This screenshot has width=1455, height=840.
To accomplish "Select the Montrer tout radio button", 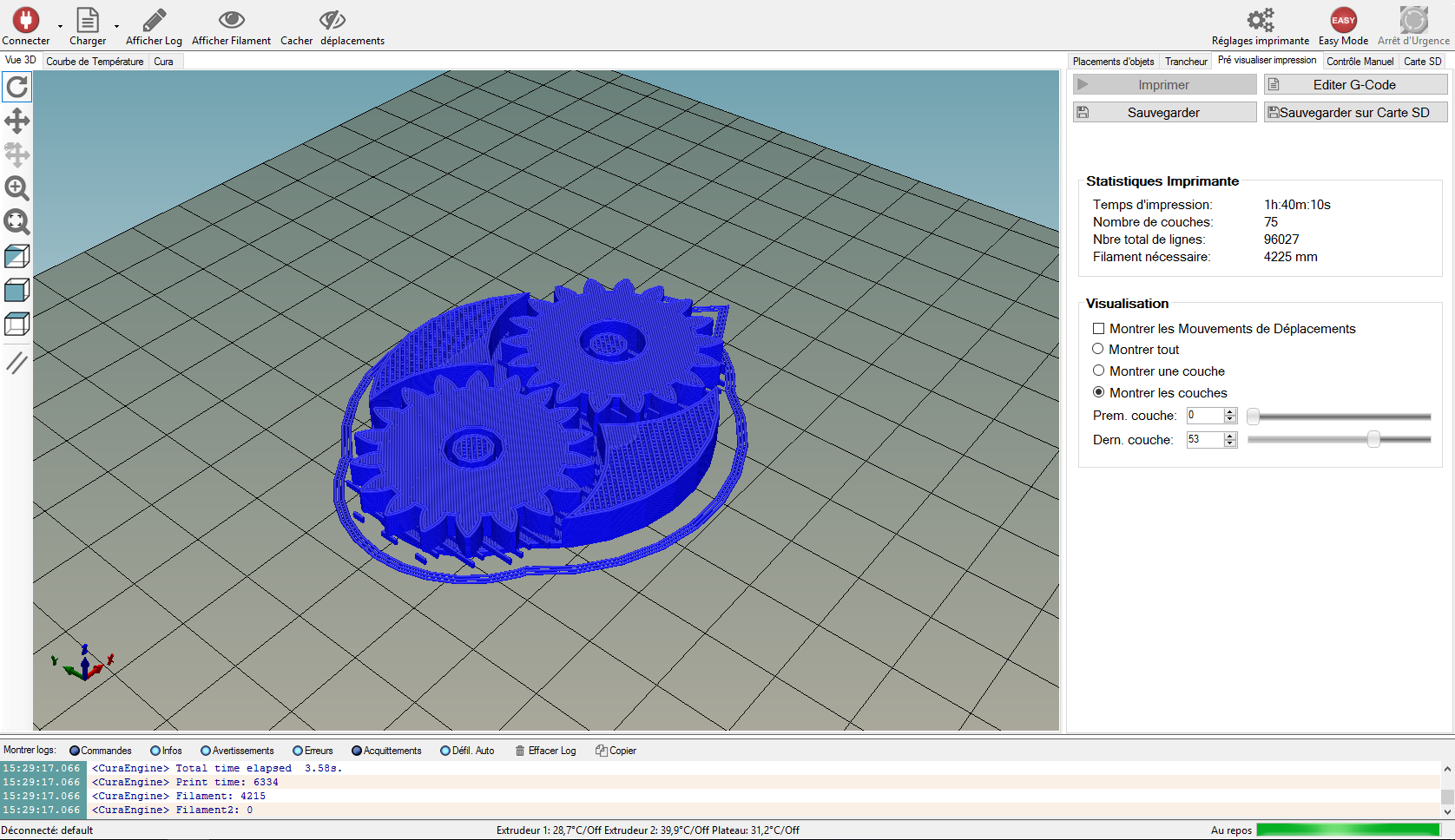I will pos(1098,349).
